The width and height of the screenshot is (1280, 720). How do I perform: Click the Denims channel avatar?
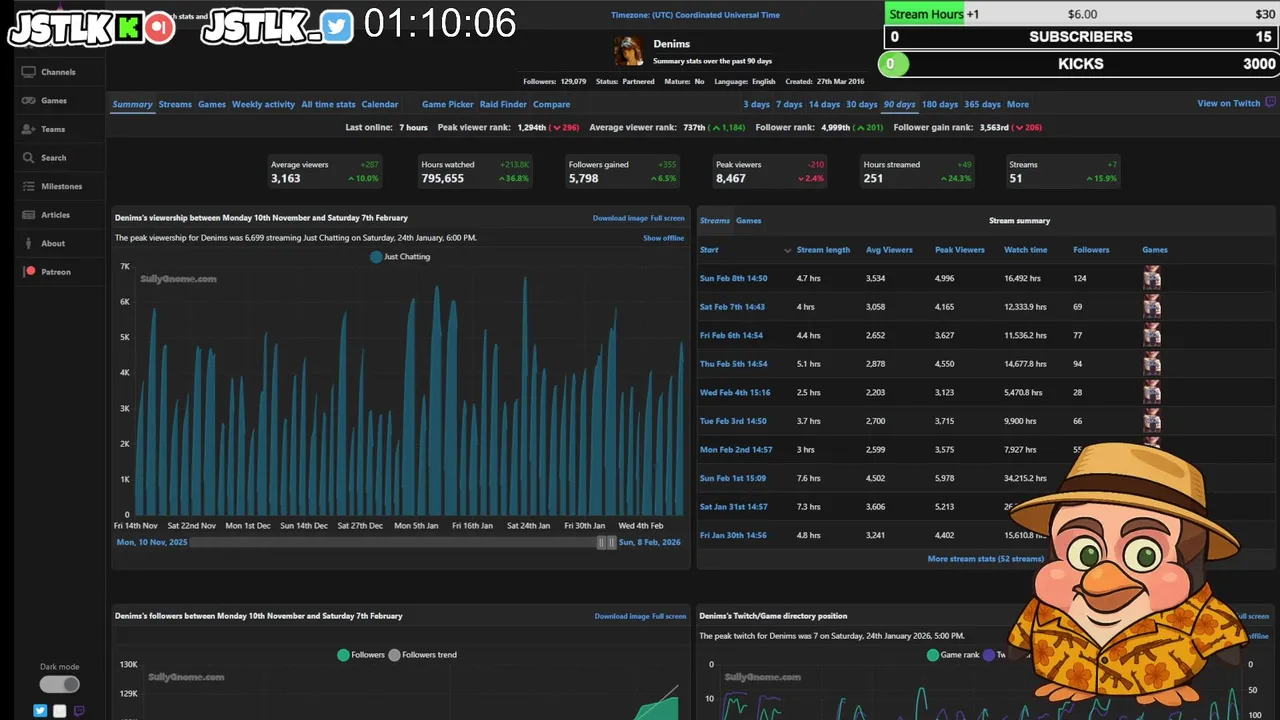pyautogui.click(x=629, y=51)
